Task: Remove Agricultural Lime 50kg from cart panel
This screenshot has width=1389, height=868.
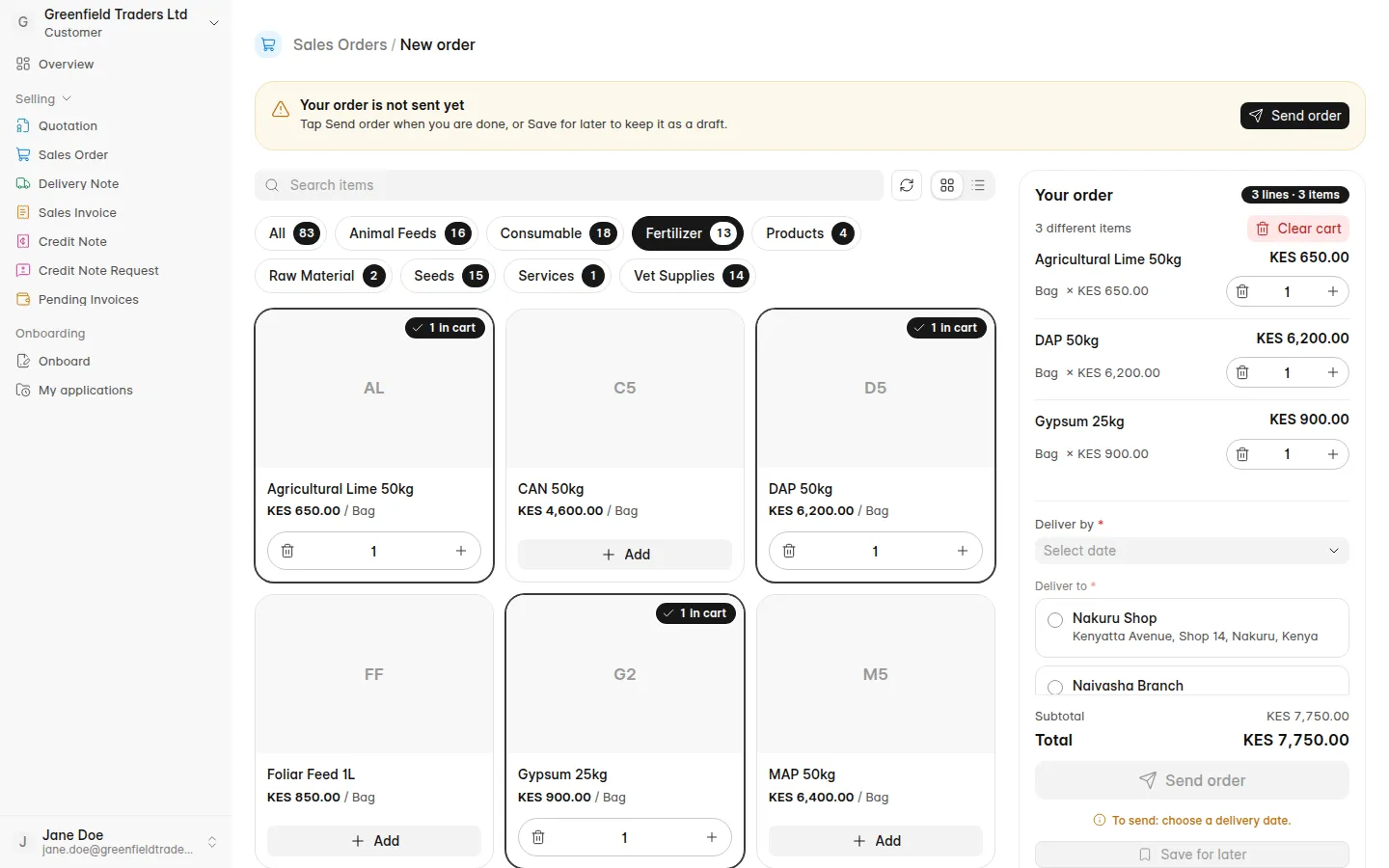Action: coord(1242,291)
